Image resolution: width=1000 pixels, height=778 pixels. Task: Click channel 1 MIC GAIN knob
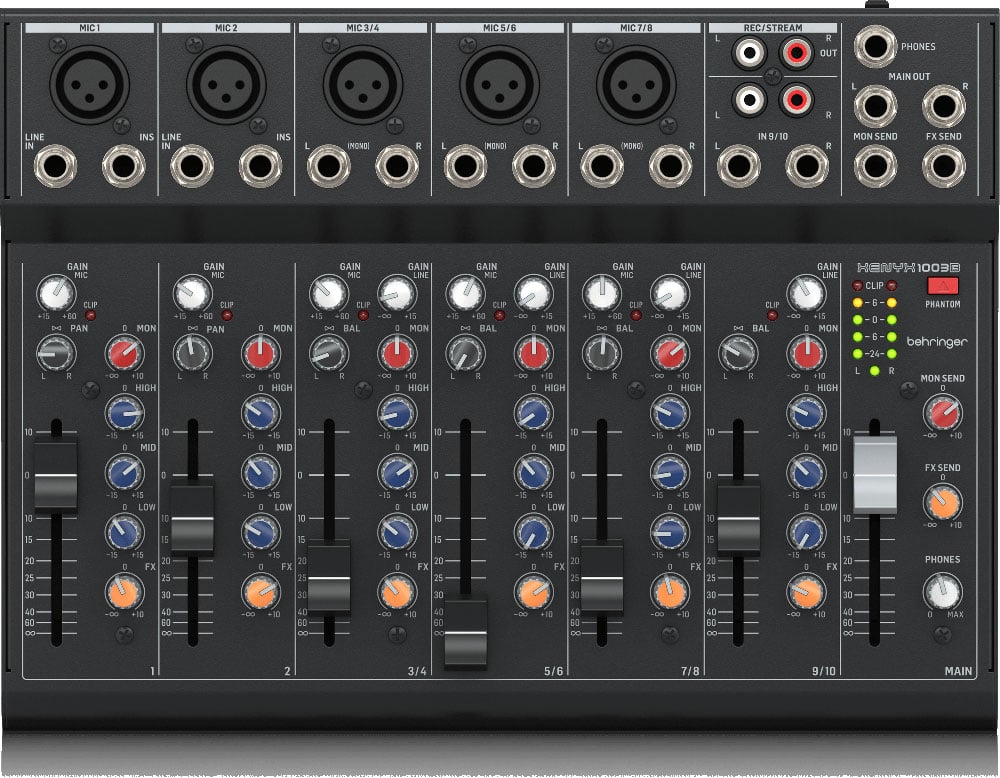[x=55, y=293]
